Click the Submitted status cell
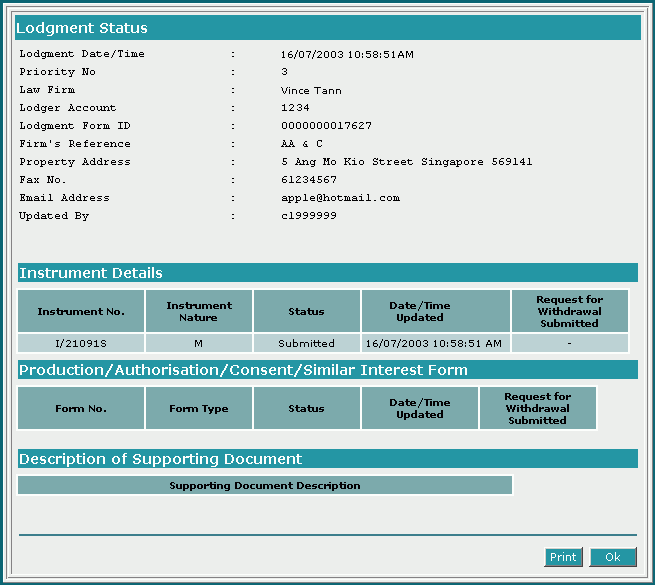This screenshot has height=585, width=655. pyautogui.click(x=307, y=343)
